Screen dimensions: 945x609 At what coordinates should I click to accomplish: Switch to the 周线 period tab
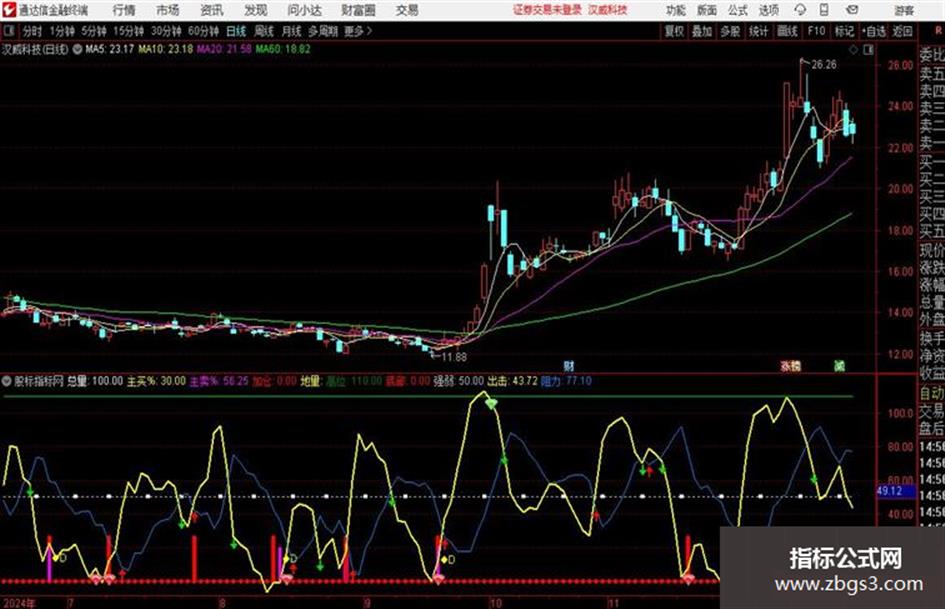pyautogui.click(x=264, y=31)
